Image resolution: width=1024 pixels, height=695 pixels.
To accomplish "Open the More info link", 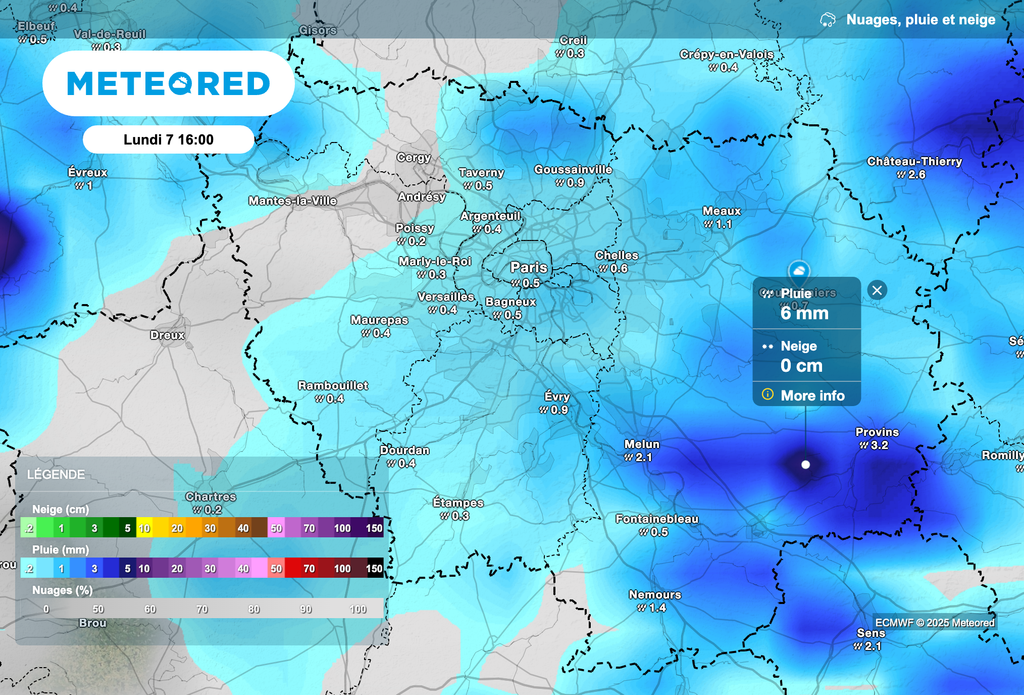I will (x=812, y=395).
